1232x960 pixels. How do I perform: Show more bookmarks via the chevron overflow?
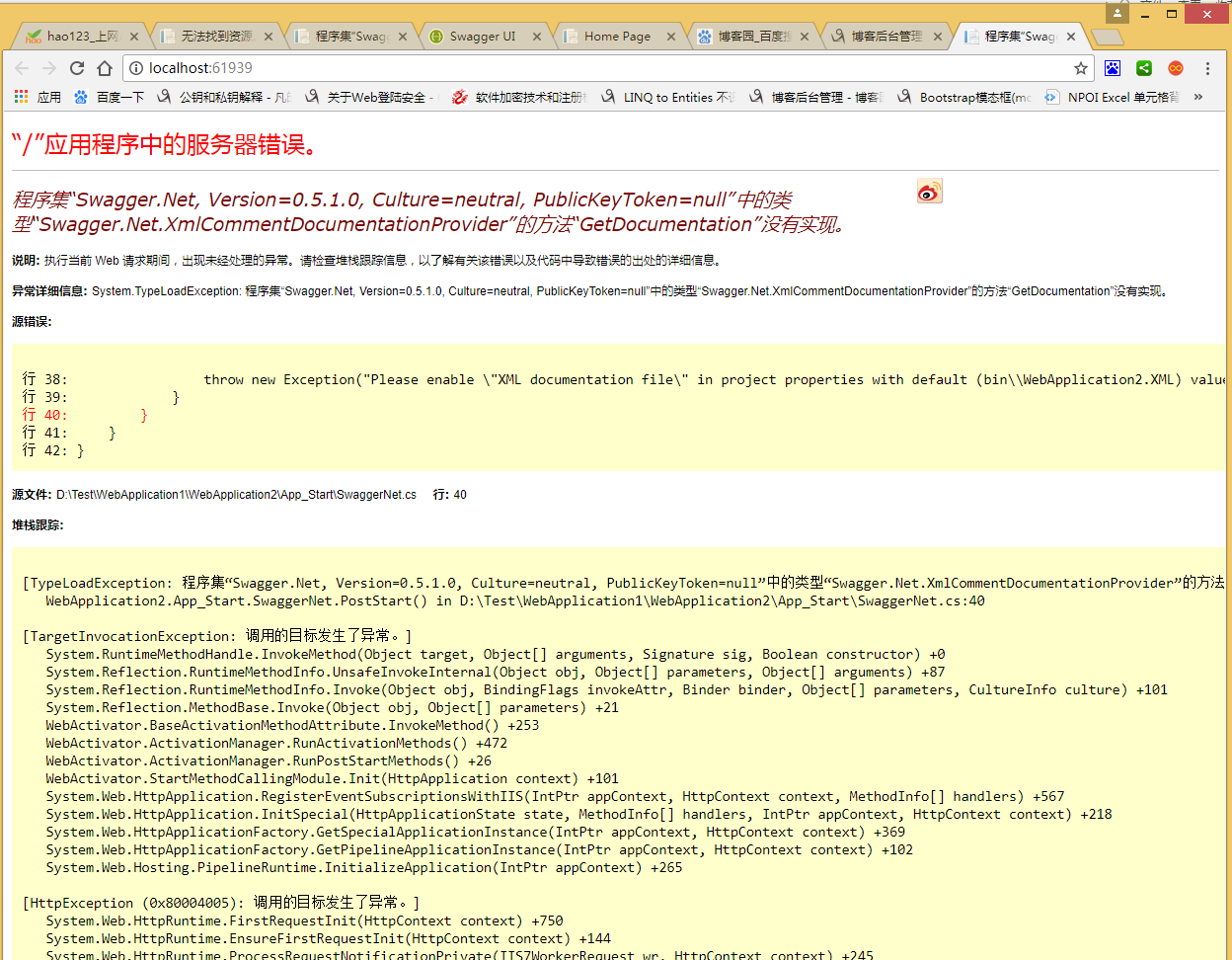1198,97
